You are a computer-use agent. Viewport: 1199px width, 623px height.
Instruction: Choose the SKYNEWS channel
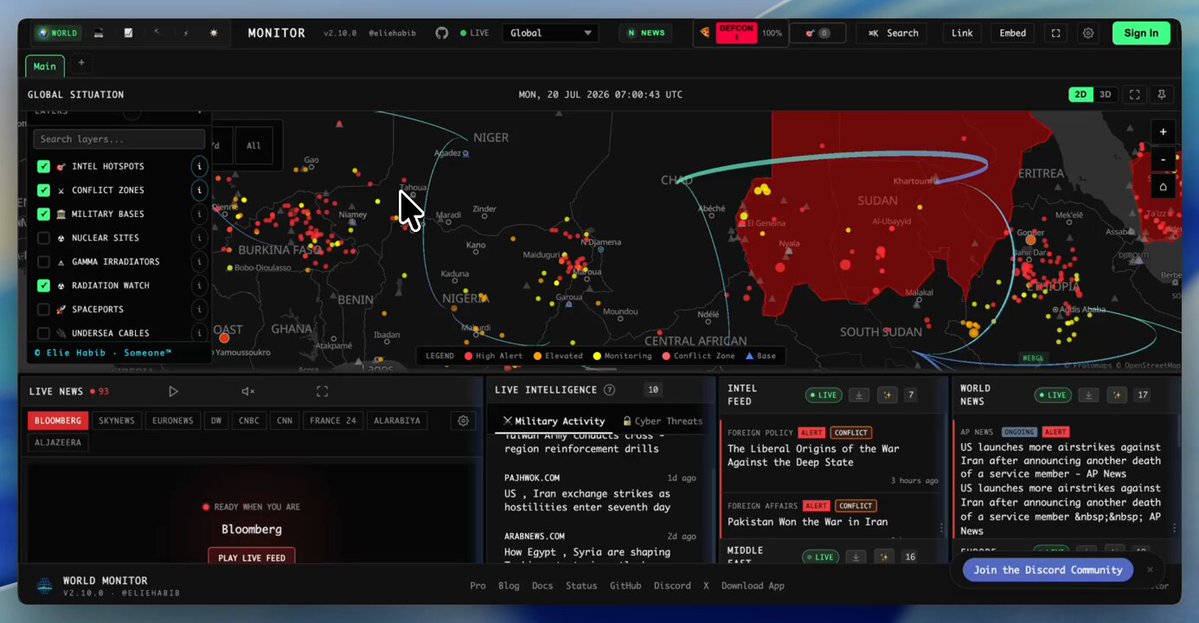(116, 420)
